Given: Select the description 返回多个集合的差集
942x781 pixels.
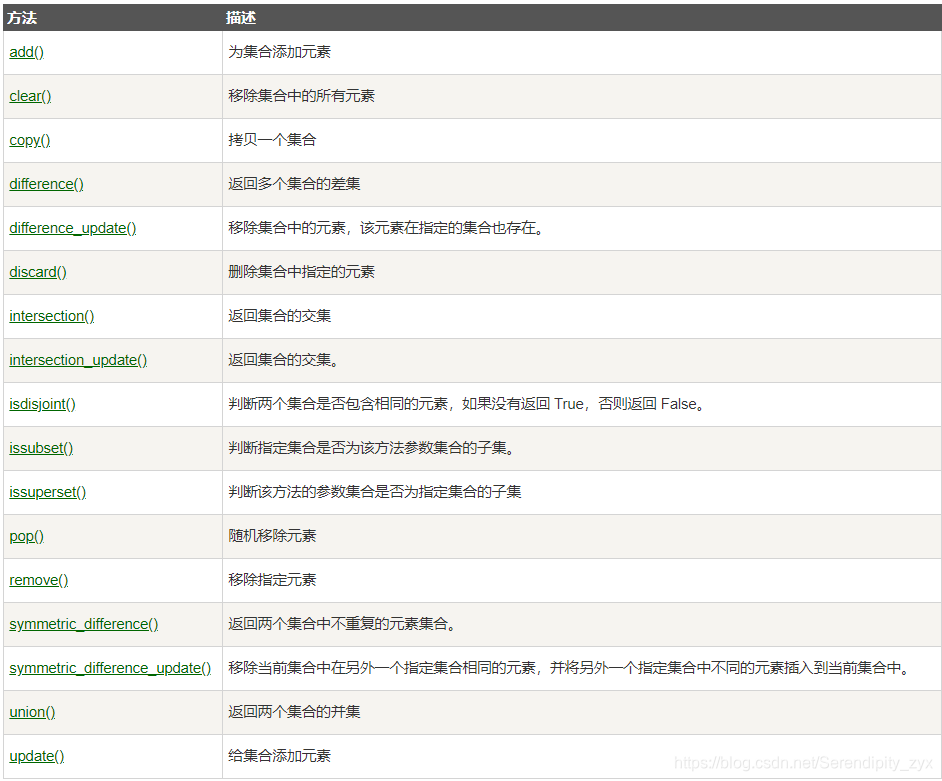Looking at the screenshot, I should coord(294,184).
